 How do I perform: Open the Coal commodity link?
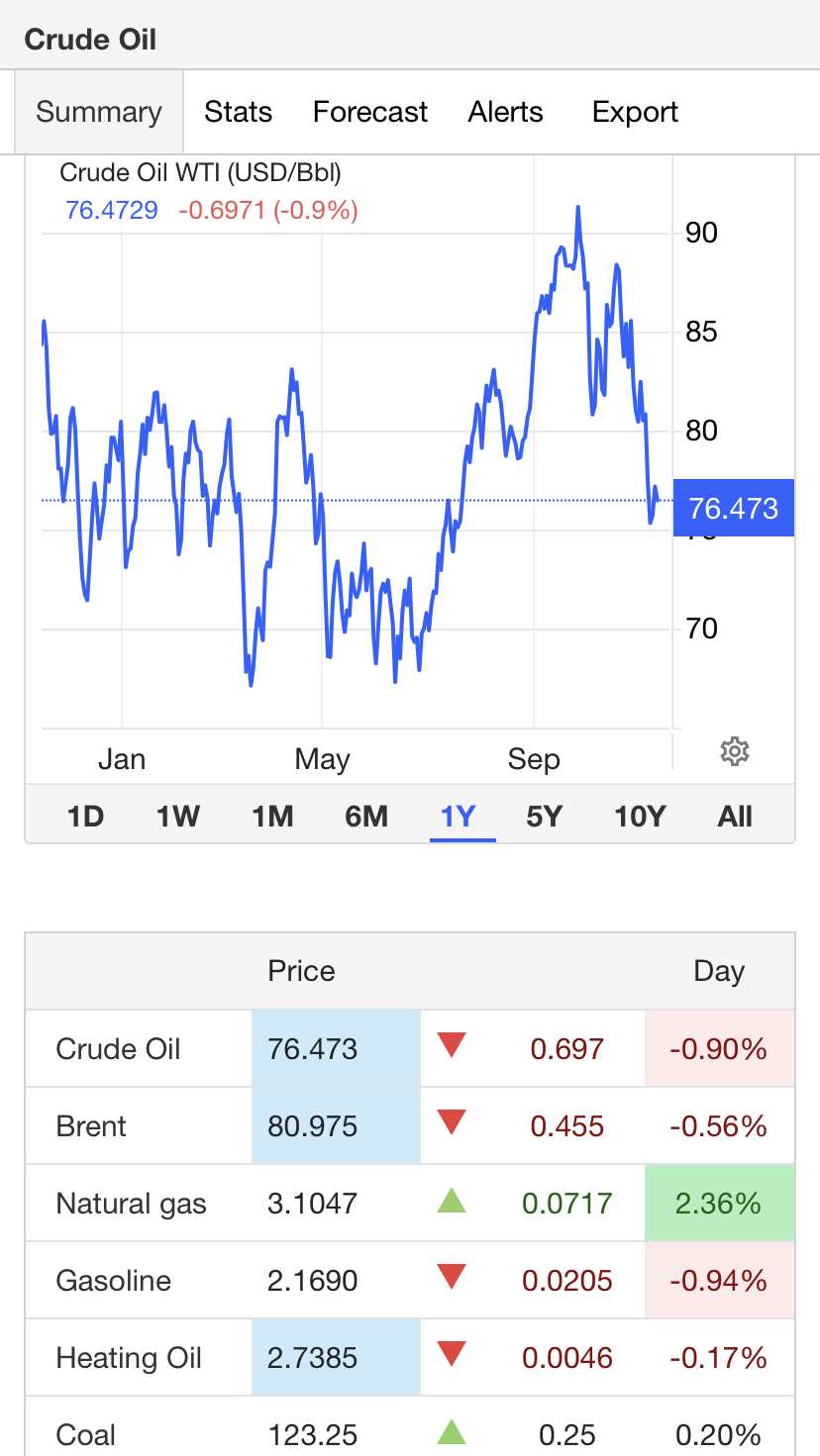86,1435
